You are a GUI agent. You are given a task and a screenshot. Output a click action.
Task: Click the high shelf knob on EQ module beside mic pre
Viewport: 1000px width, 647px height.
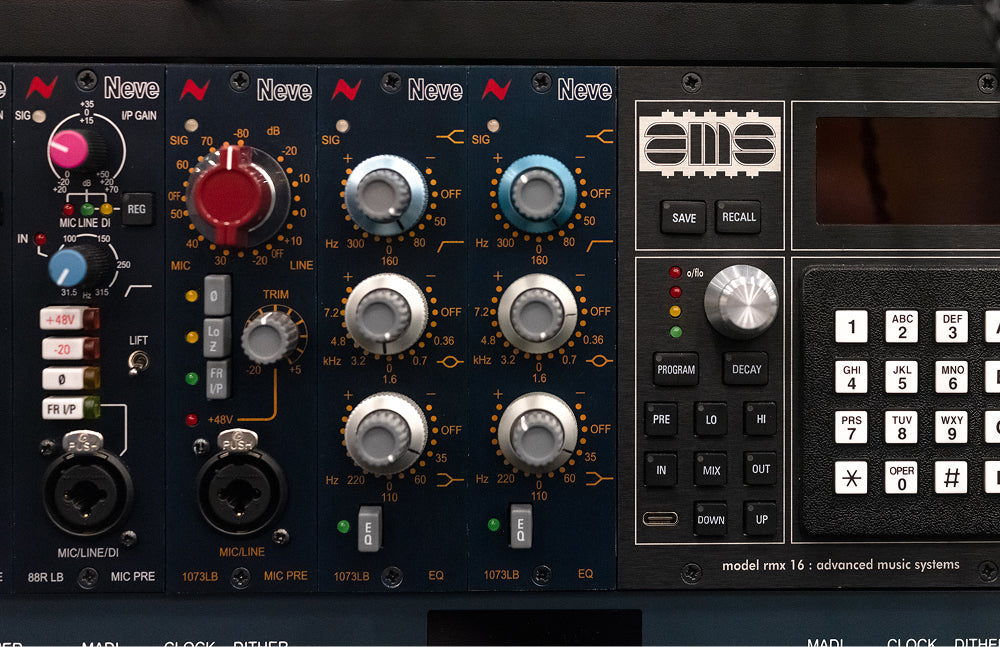point(385,195)
